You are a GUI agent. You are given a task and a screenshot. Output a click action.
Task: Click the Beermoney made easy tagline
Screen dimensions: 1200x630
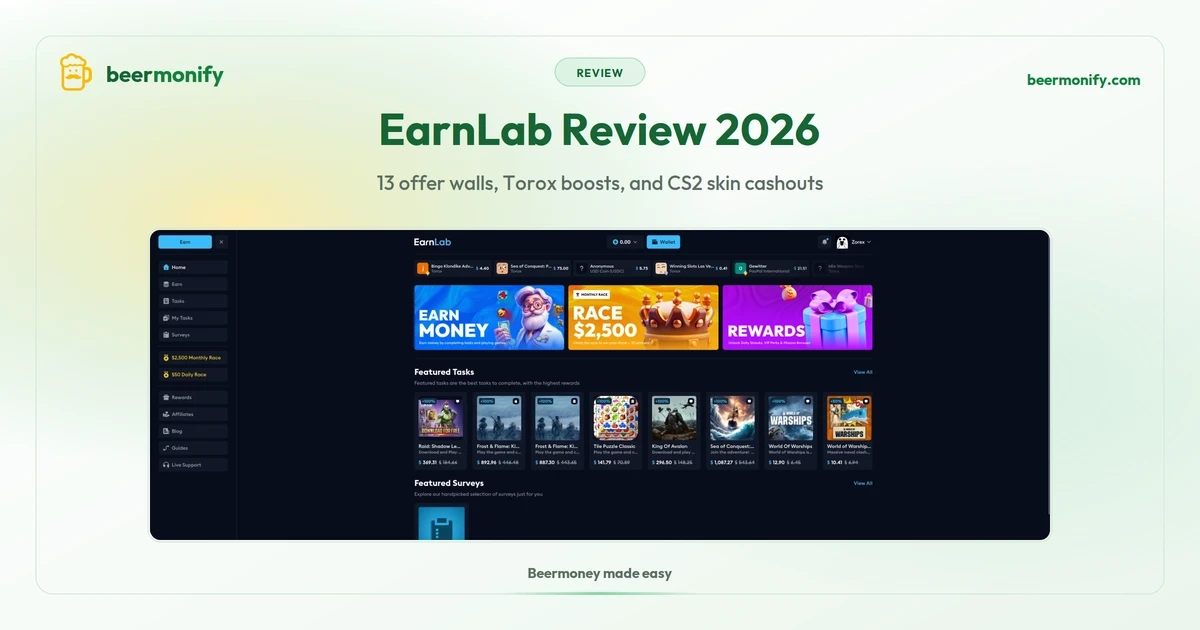coord(600,573)
